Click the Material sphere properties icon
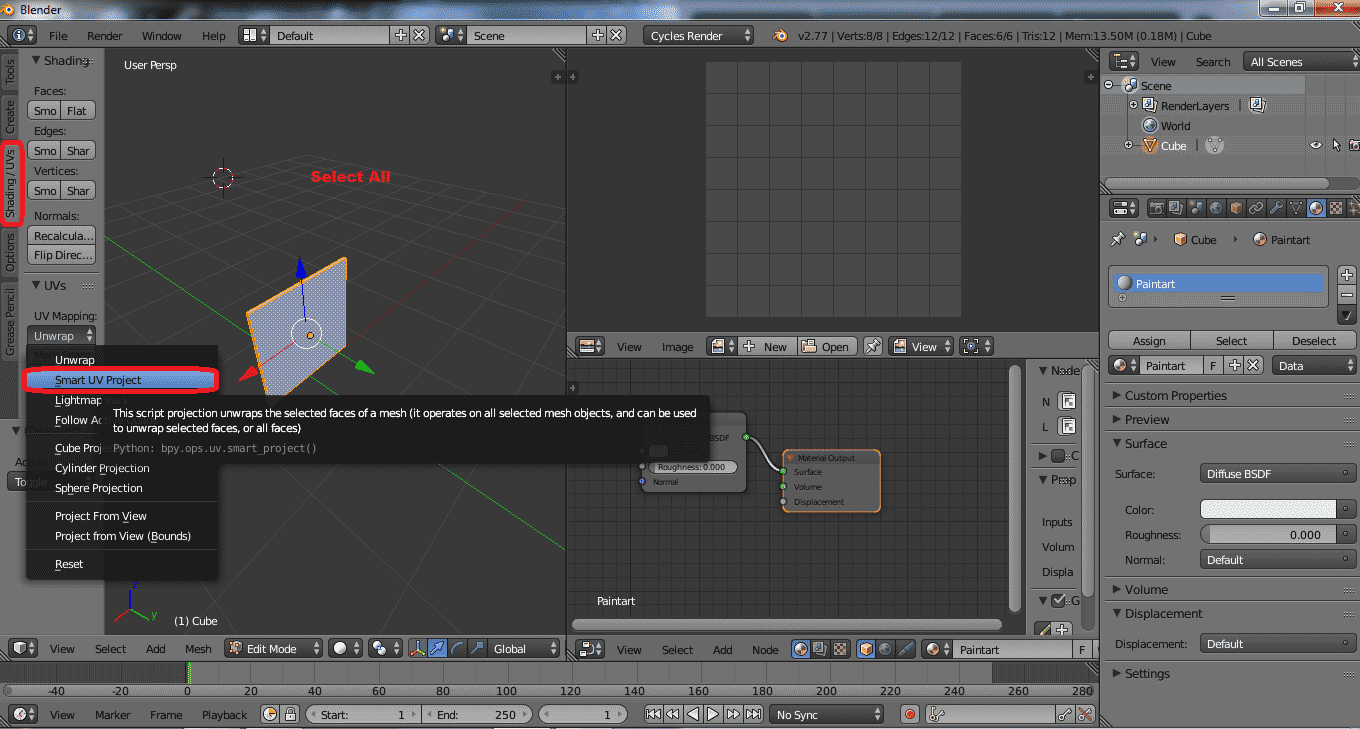 [x=1315, y=208]
